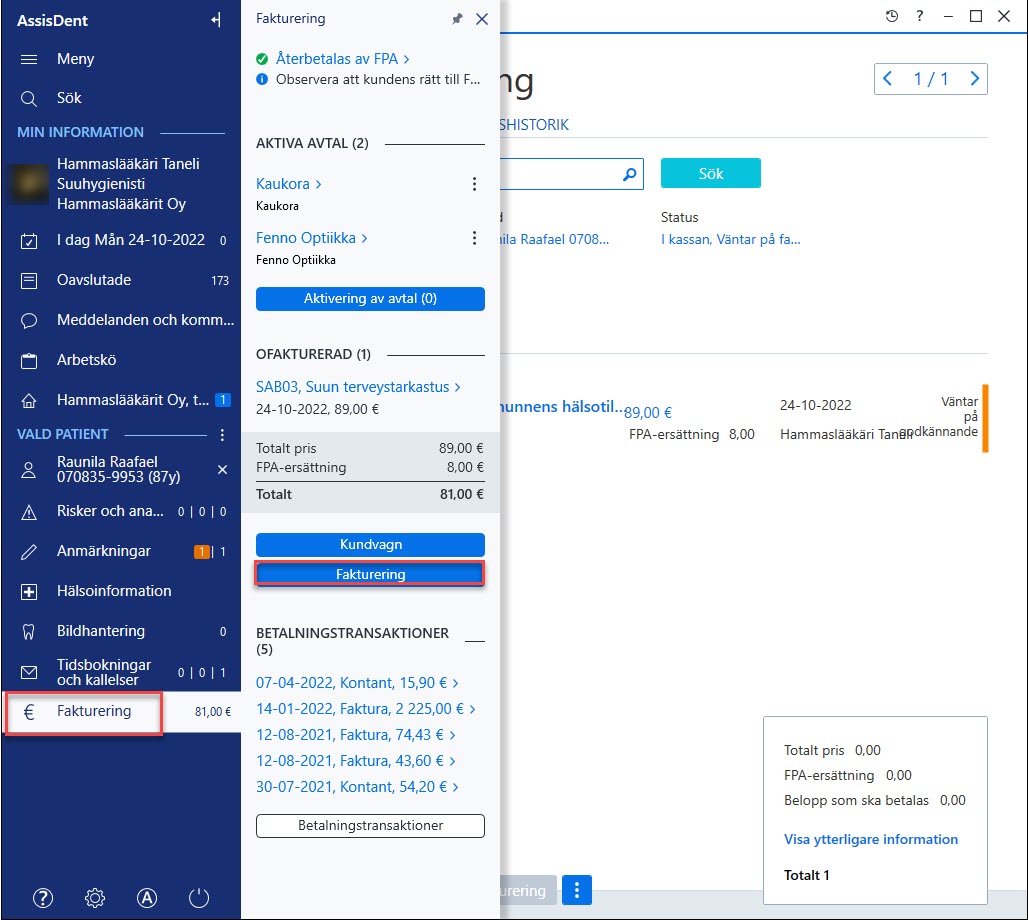This screenshot has width=1028, height=920.
Task: Close the Fakturering side panel
Action: (482, 19)
